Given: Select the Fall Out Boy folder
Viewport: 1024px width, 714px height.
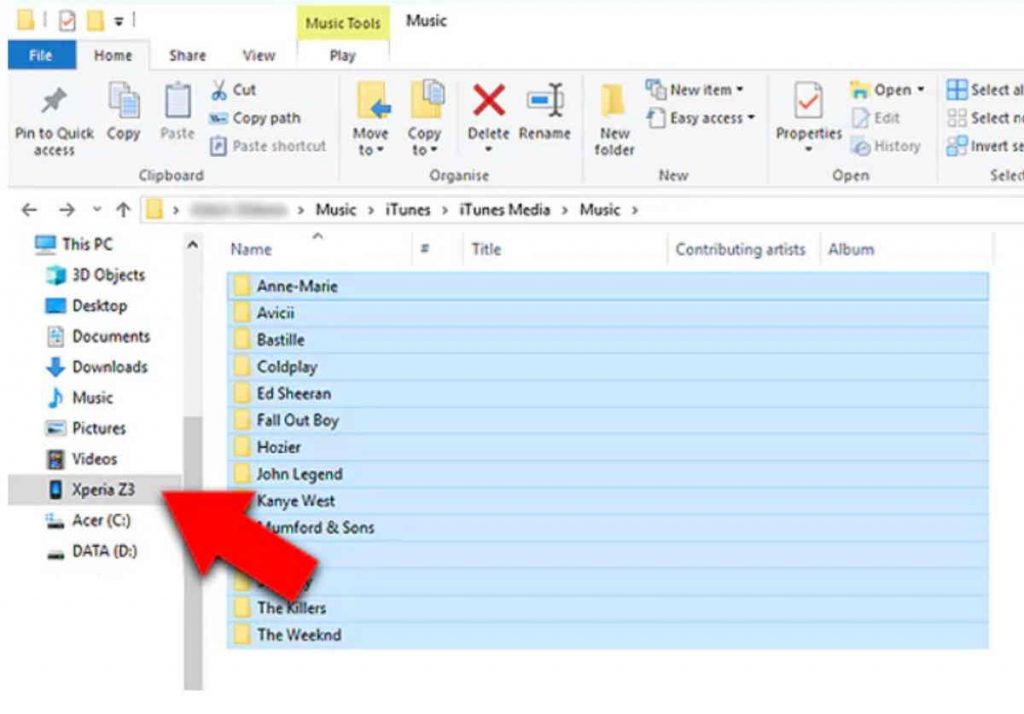Looking at the screenshot, I should tap(607, 420).
